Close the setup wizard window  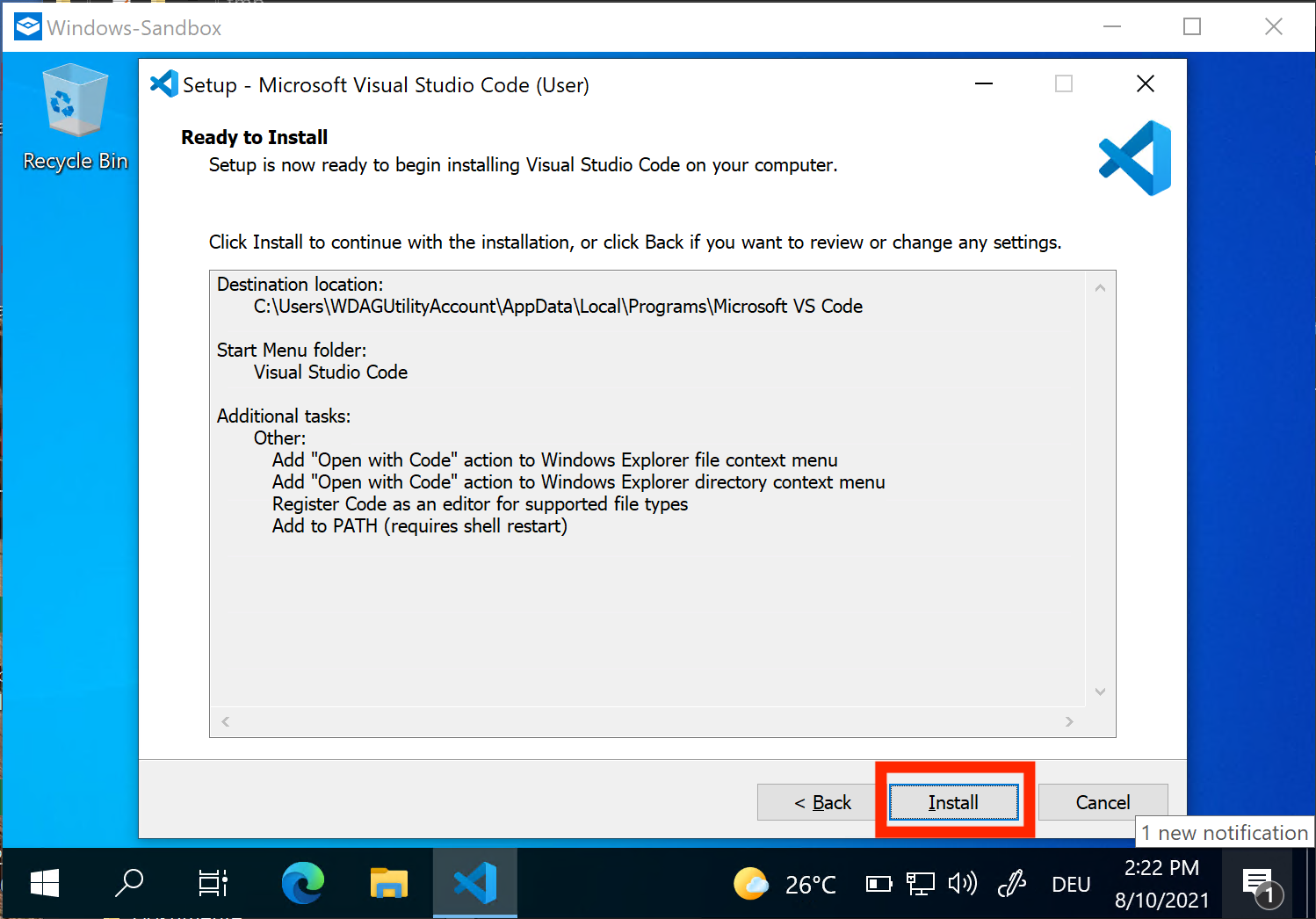[1146, 83]
